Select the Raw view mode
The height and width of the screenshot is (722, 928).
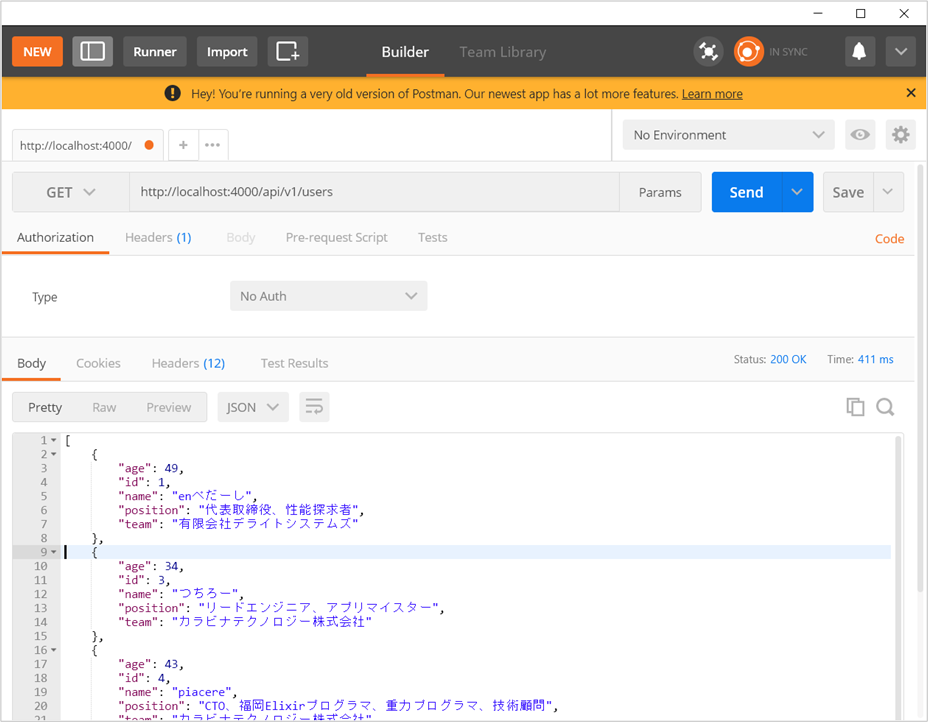[x=104, y=407]
